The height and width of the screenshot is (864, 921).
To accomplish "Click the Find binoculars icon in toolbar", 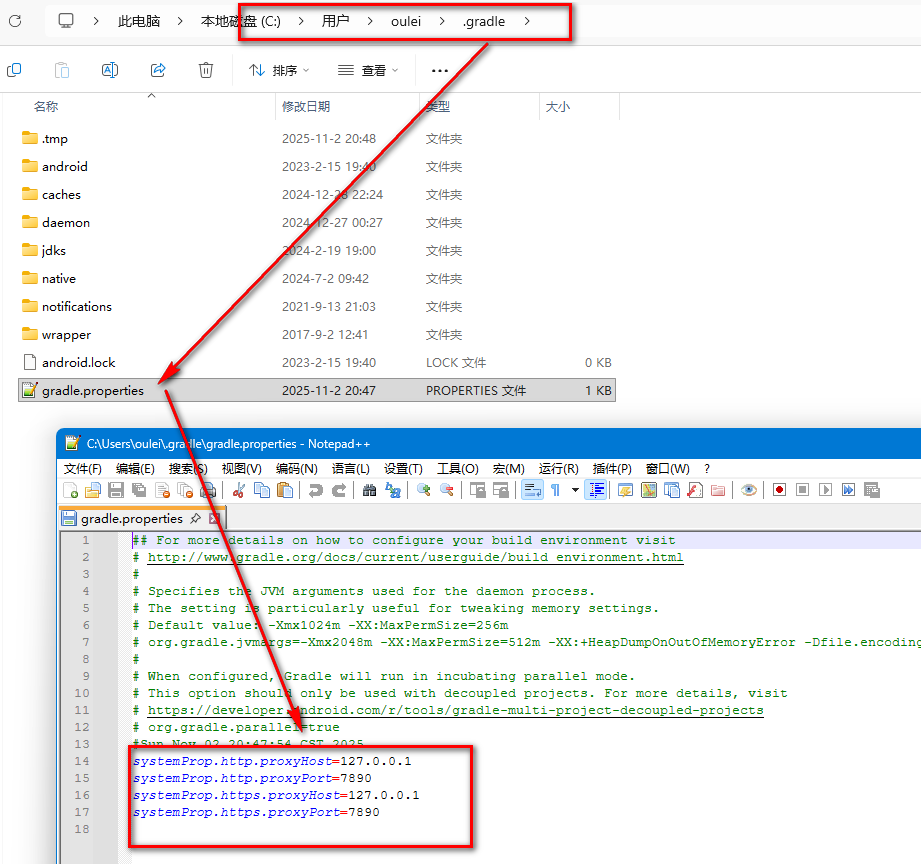I will tap(369, 490).
